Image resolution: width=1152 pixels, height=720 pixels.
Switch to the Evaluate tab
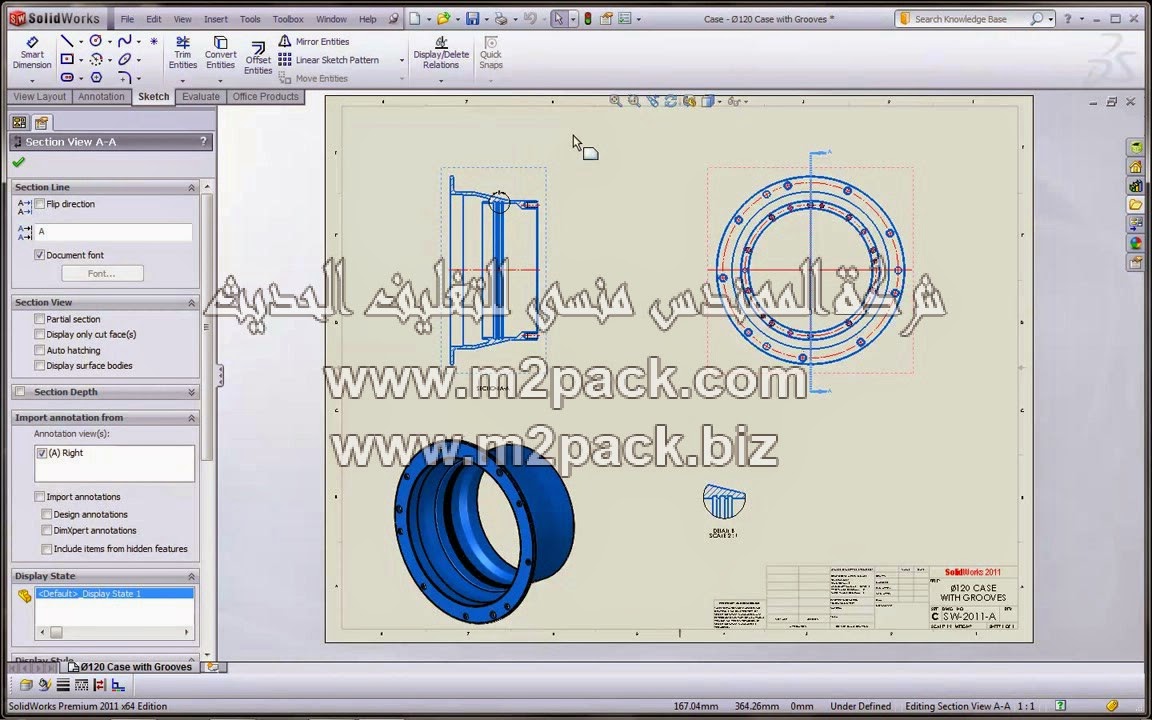coord(201,96)
